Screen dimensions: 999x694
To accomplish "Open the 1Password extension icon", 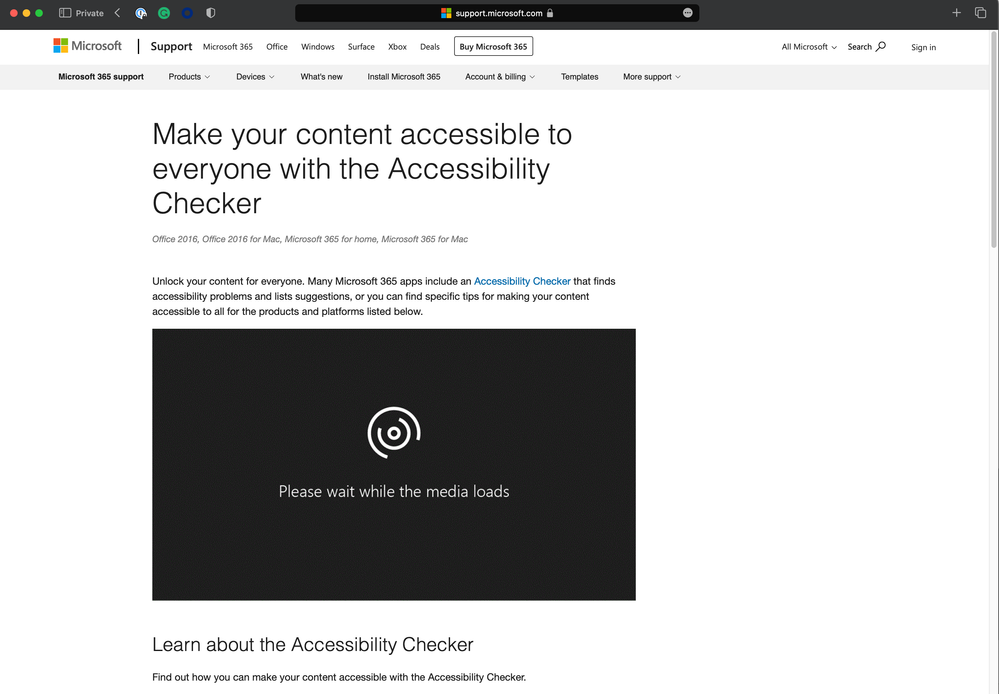I will click(141, 13).
